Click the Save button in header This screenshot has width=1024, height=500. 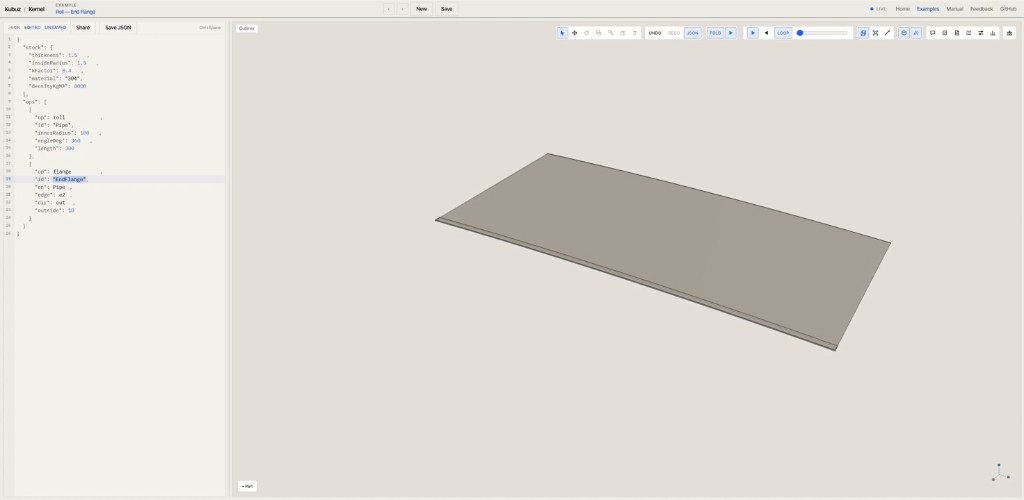pos(447,9)
